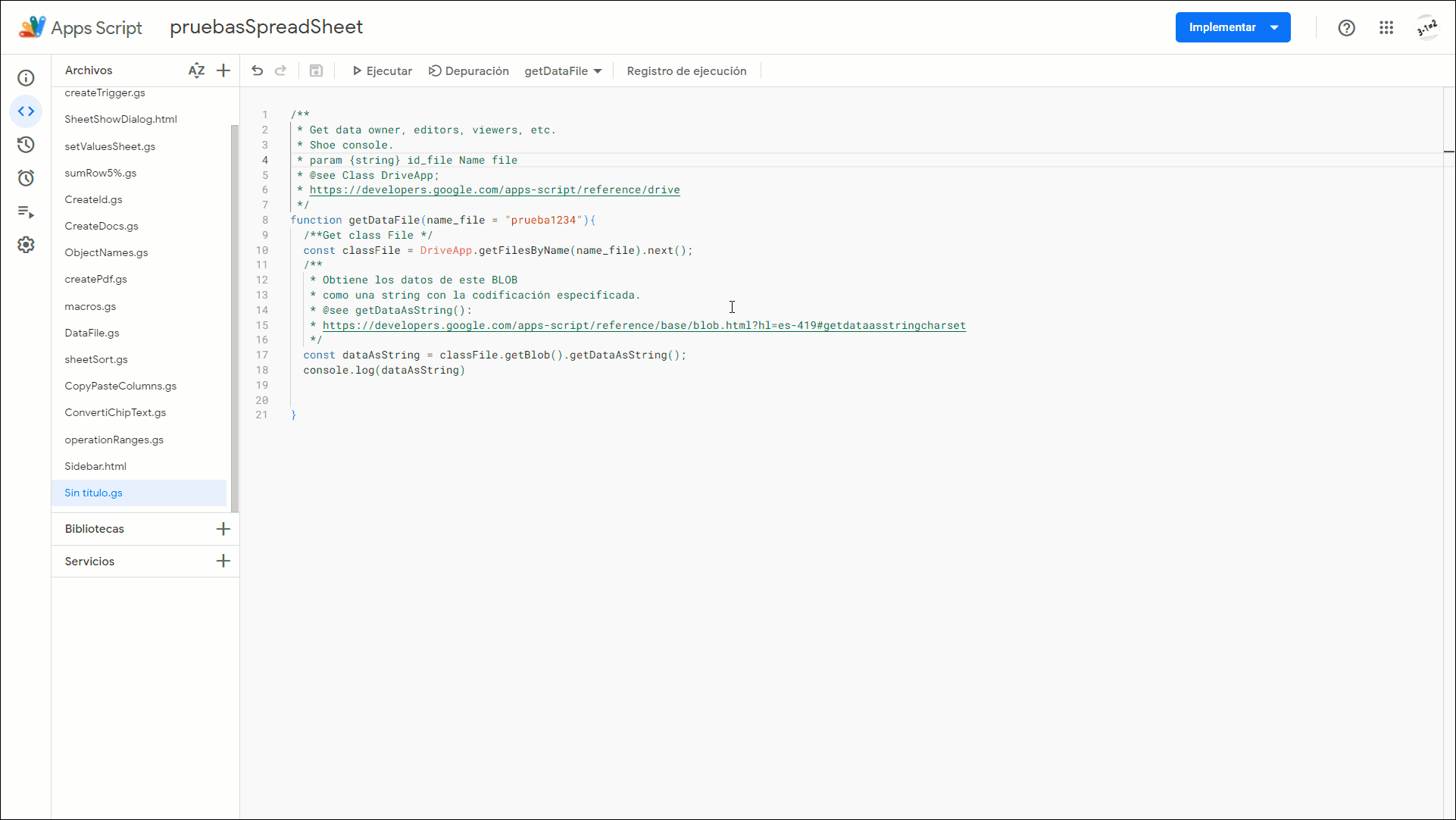
Task: Open the Executions list icon
Action: click(26, 211)
